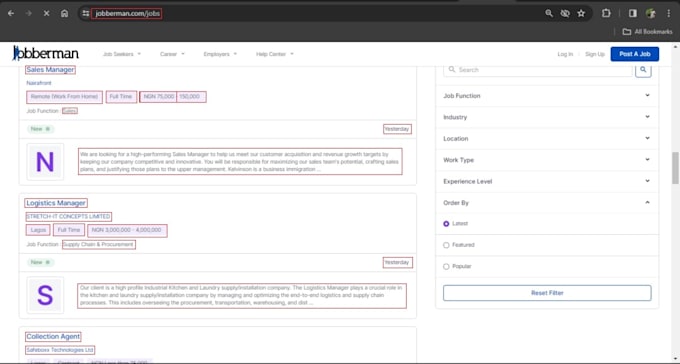The width and height of the screenshot is (680, 364).
Task: Click Yesterday date on Logistics Manager card
Action: pyautogui.click(x=397, y=262)
